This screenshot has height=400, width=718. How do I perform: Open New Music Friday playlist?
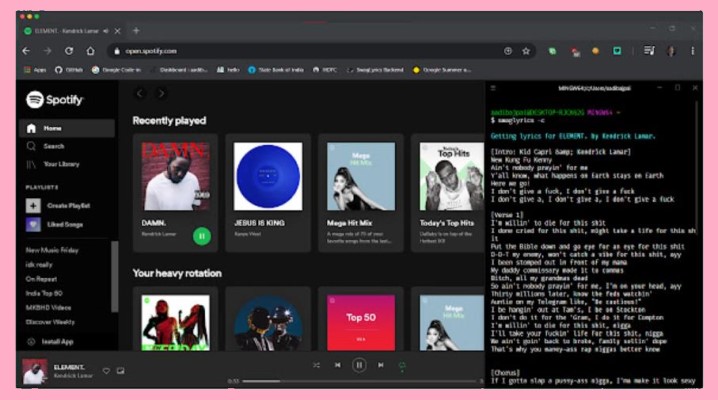(x=52, y=250)
